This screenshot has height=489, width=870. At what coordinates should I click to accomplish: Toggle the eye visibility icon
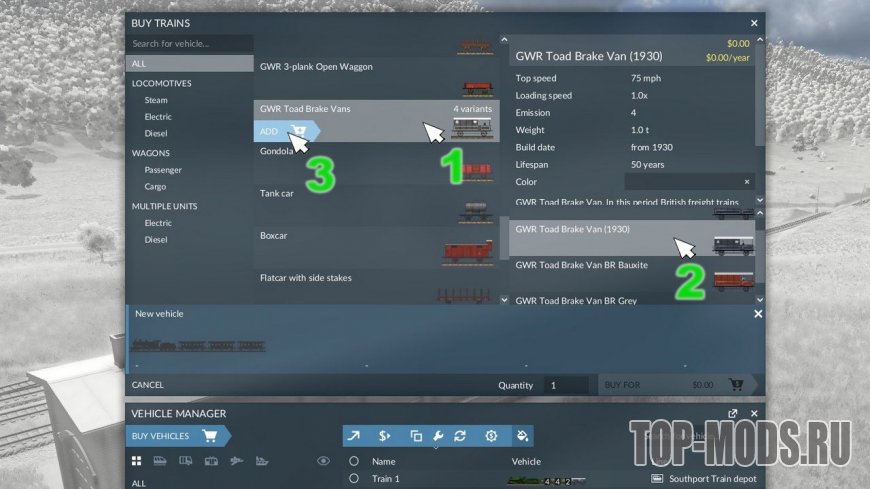(x=323, y=461)
